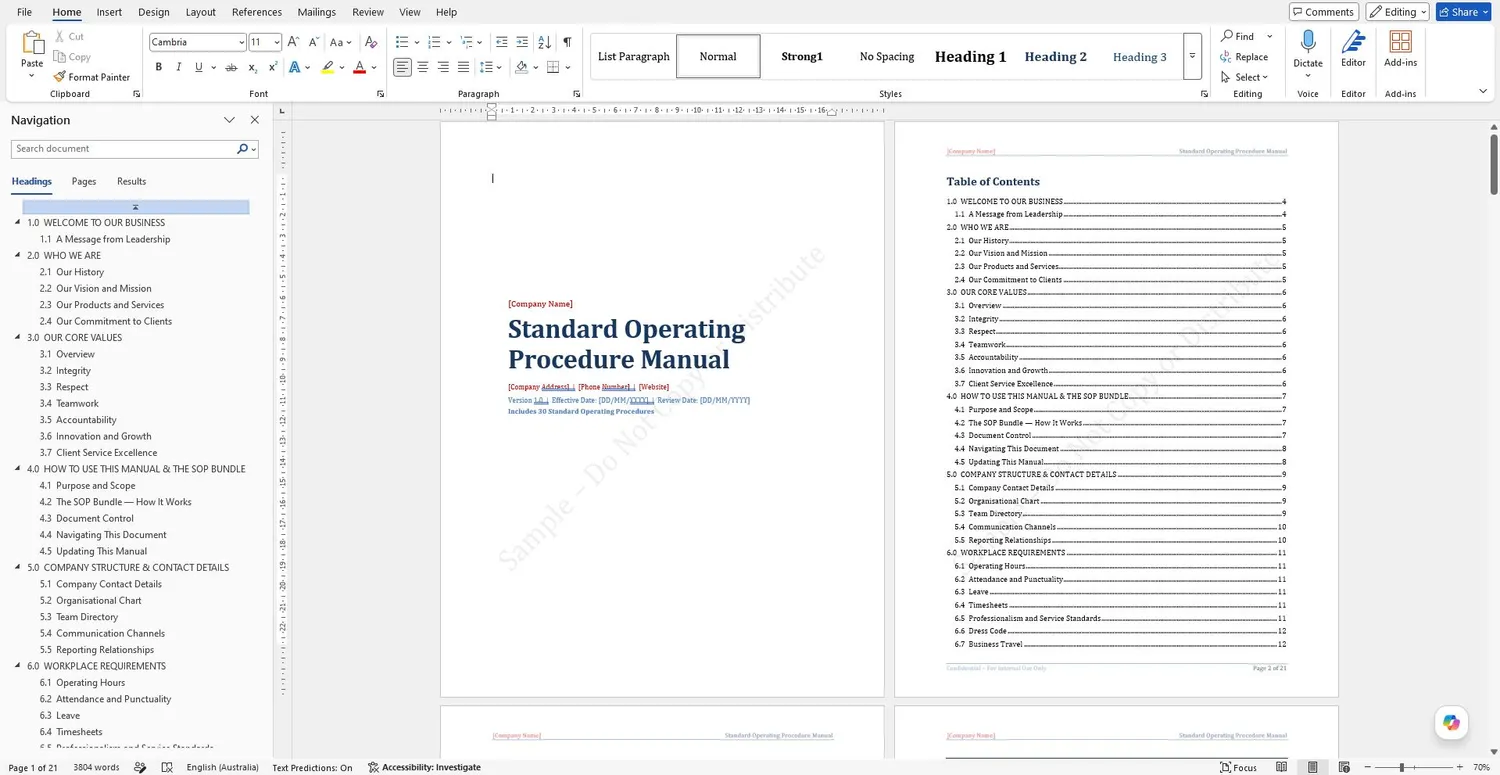Viewport: 1500px width, 775px height.
Task: Switch to the Review ribbon tab
Action: pyautogui.click(x=368, y=12)
